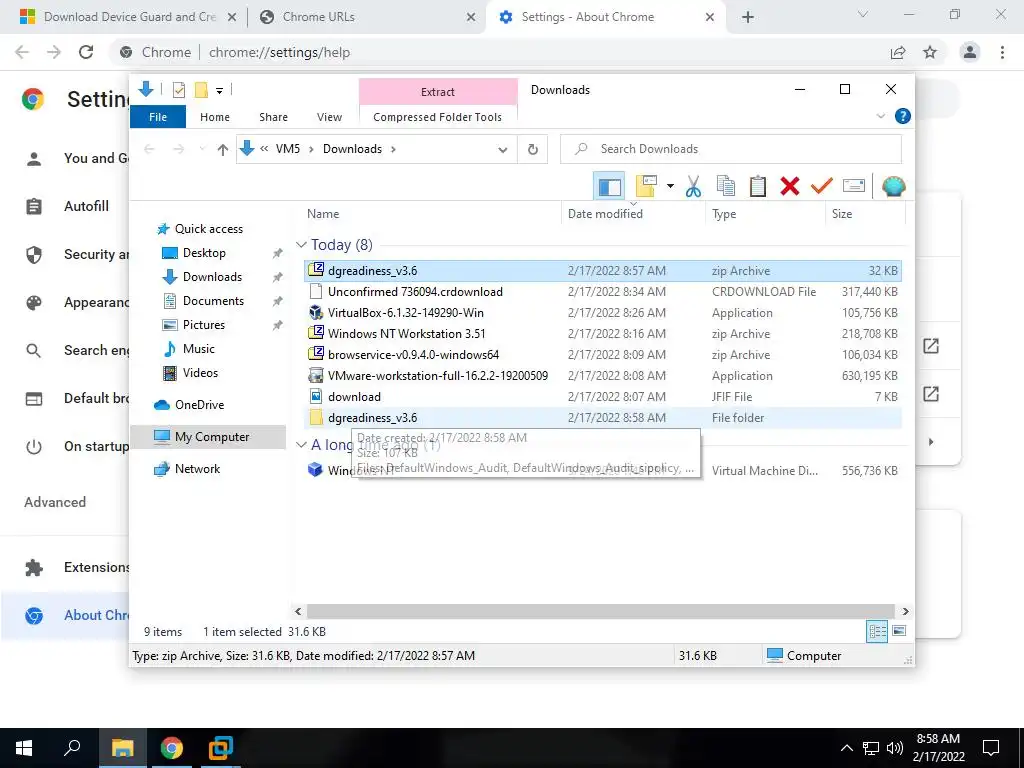
Task: Click the Copy toolbar icon
Action: [726, 187]
